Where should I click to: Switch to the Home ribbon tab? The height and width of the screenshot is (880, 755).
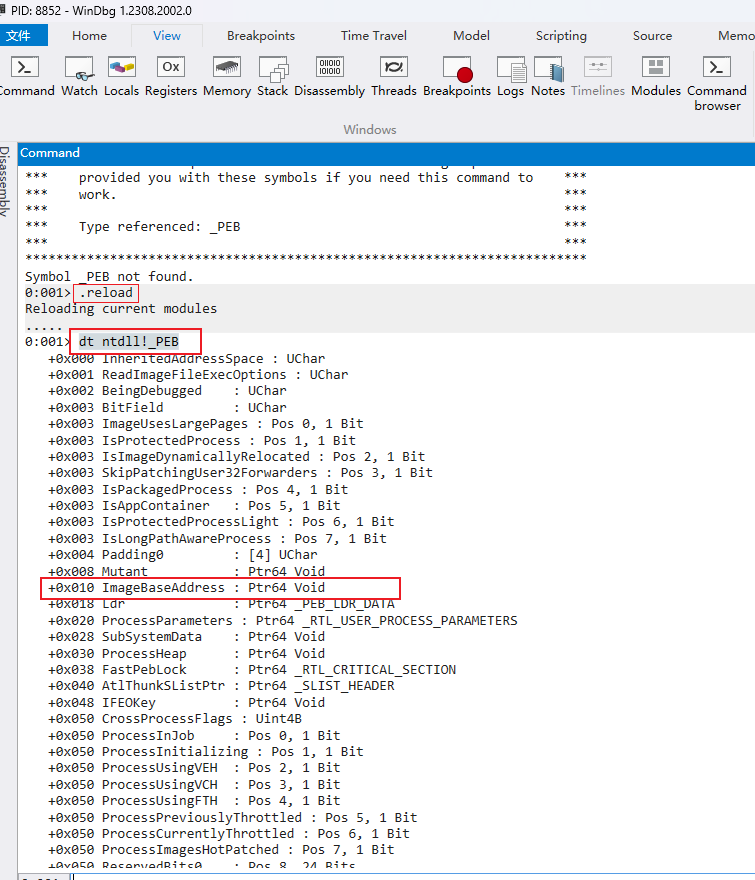coord(89,35)
